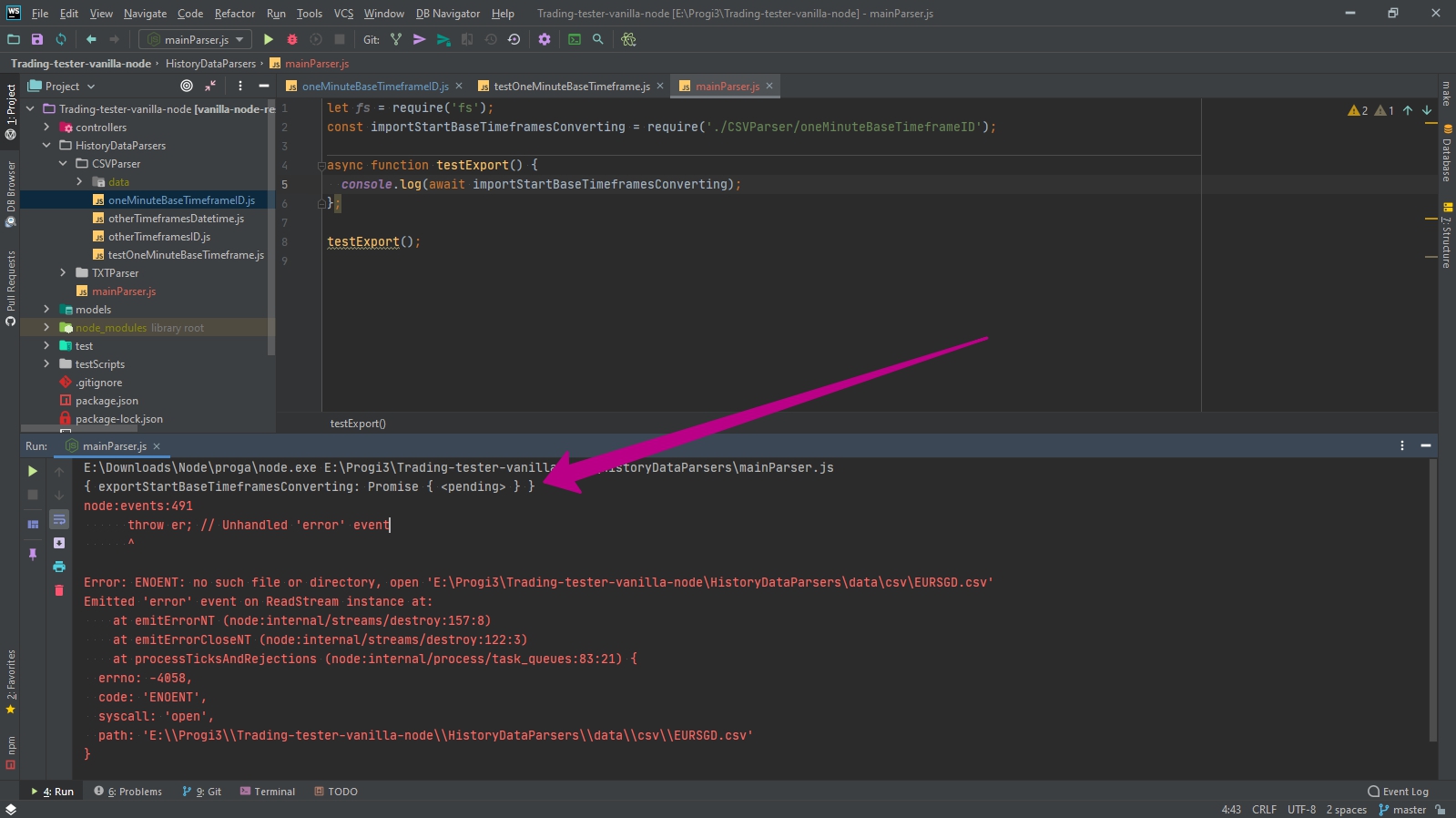Screen dimensions: 1456x818
Task: Clear run console with the trash icon
Action: point(59,590)
